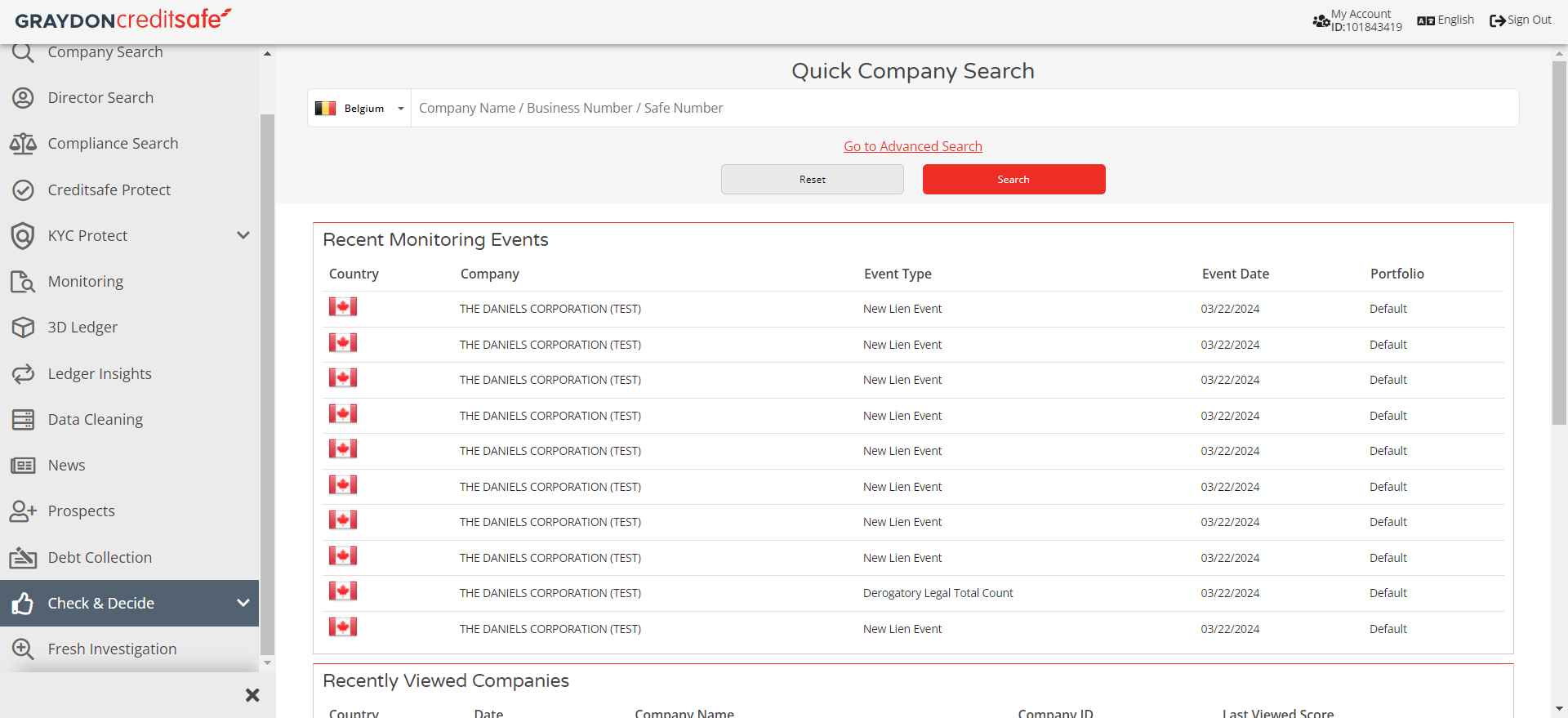Click the Country column header in Monitoring Events
1568x718 pixels.
(354, 274)
